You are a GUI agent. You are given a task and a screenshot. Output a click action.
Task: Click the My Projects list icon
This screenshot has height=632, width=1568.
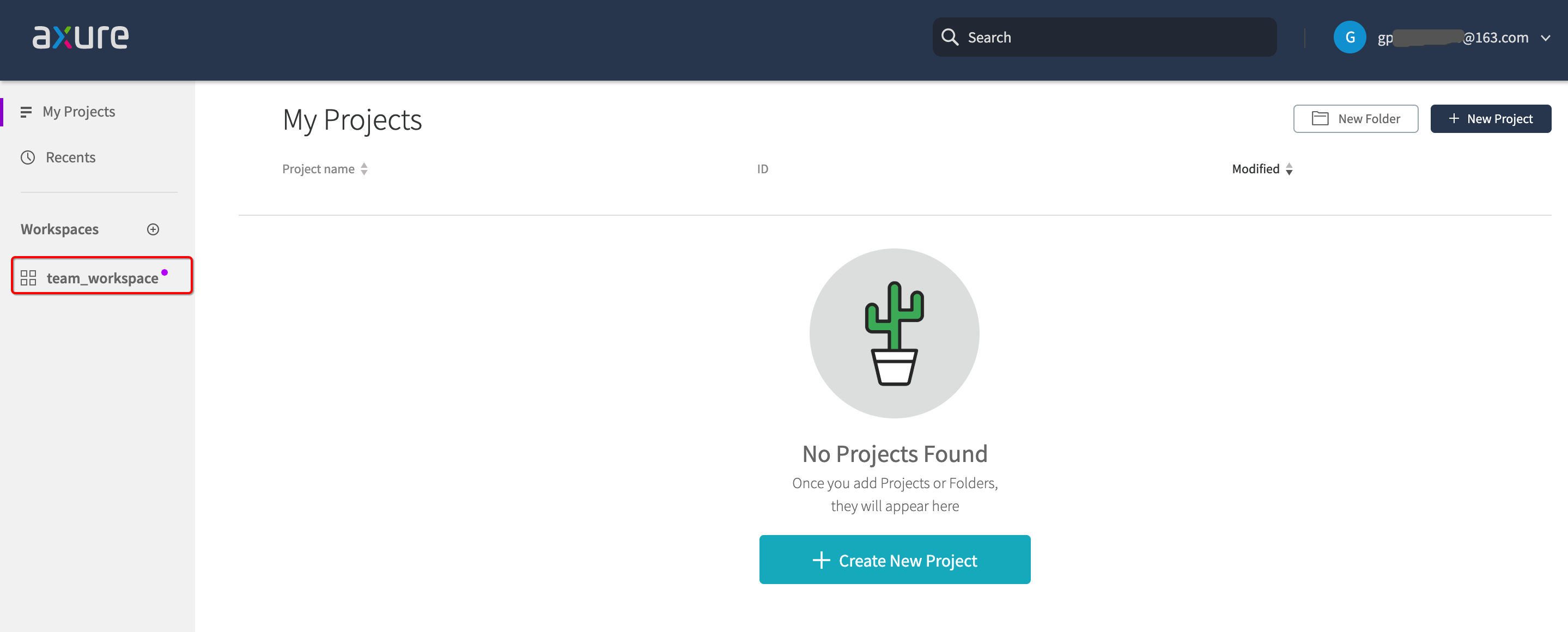(x=26, y=112)
